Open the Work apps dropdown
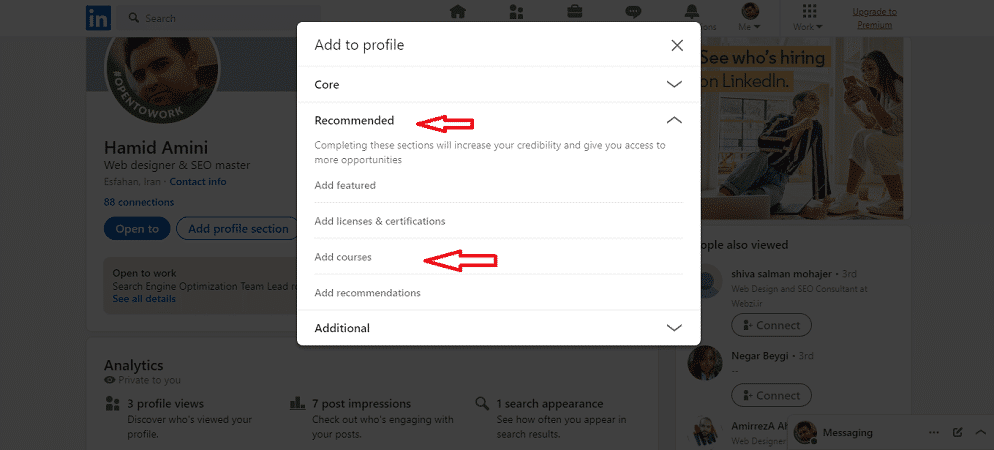Viewport: 994px width, 450px height. tap(808, 18)
